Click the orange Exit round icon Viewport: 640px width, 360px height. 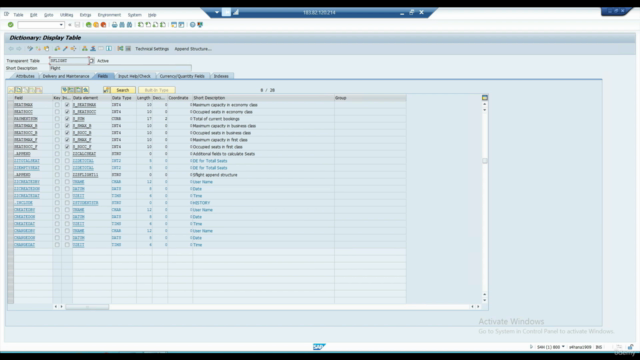pyautogui.click(x=96, y=25)
